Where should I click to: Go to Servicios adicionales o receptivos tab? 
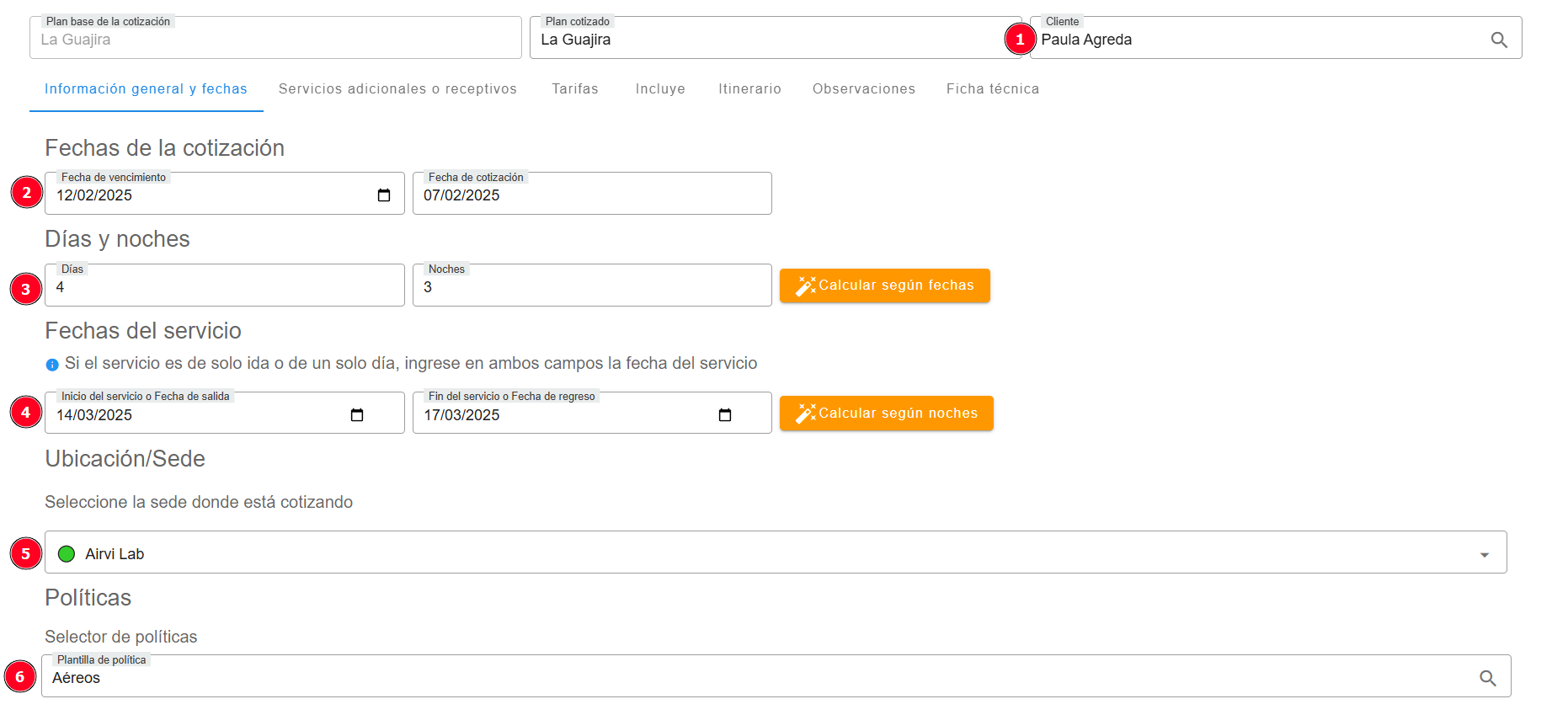(x=397, y=89)
